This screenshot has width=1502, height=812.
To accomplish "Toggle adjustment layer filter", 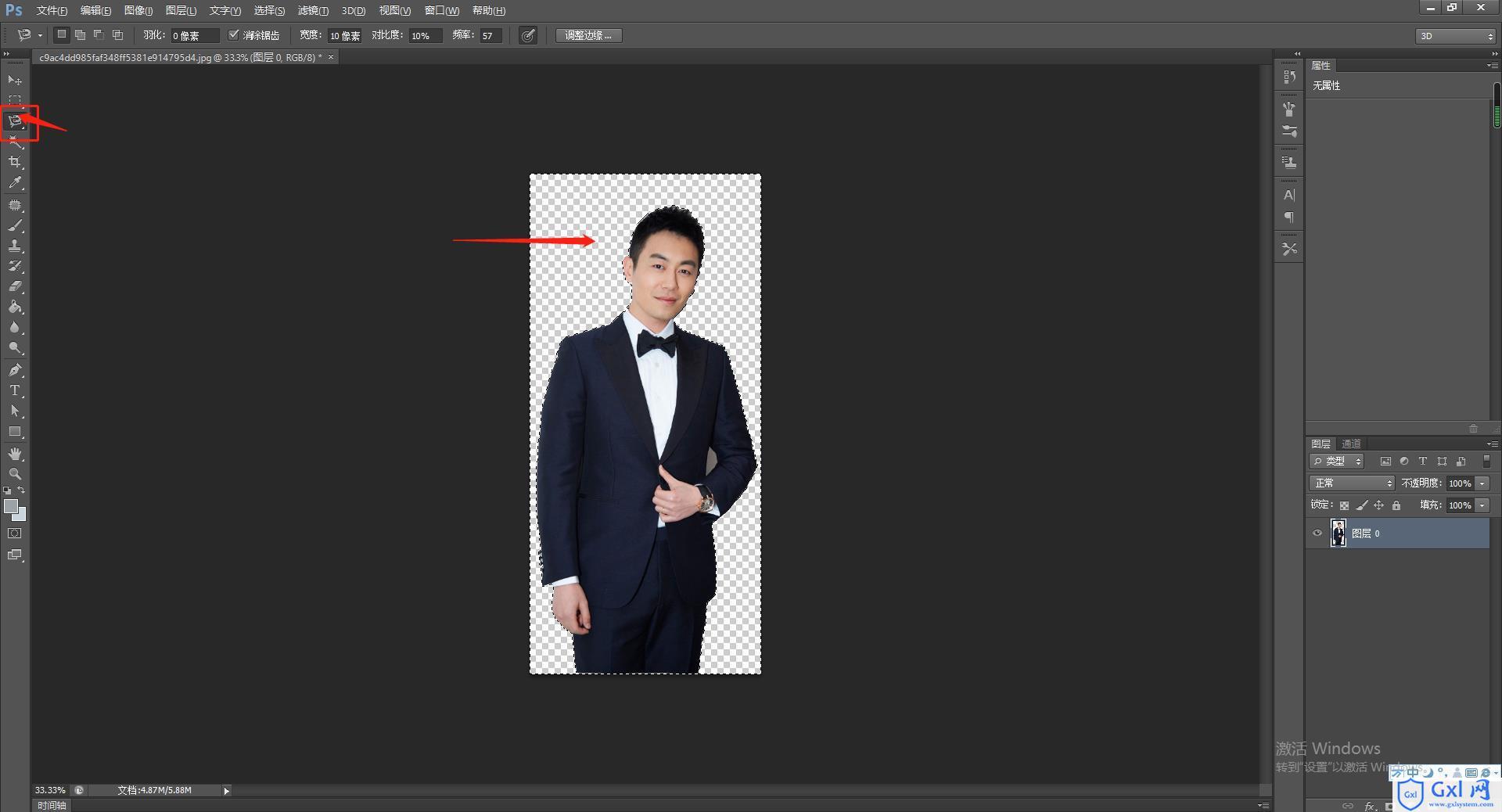I will click(1404, 462).
